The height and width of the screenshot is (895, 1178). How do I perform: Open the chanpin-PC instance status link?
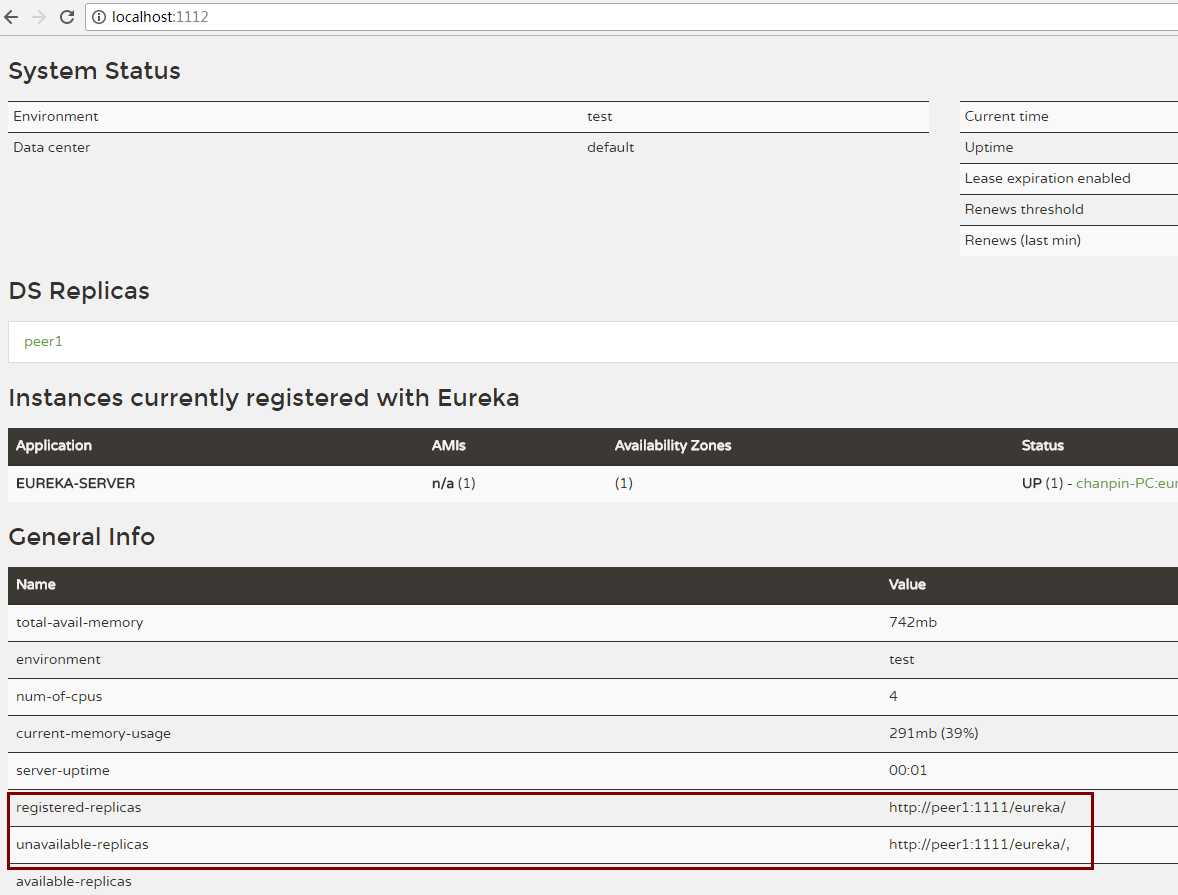tap(1126, 483)
